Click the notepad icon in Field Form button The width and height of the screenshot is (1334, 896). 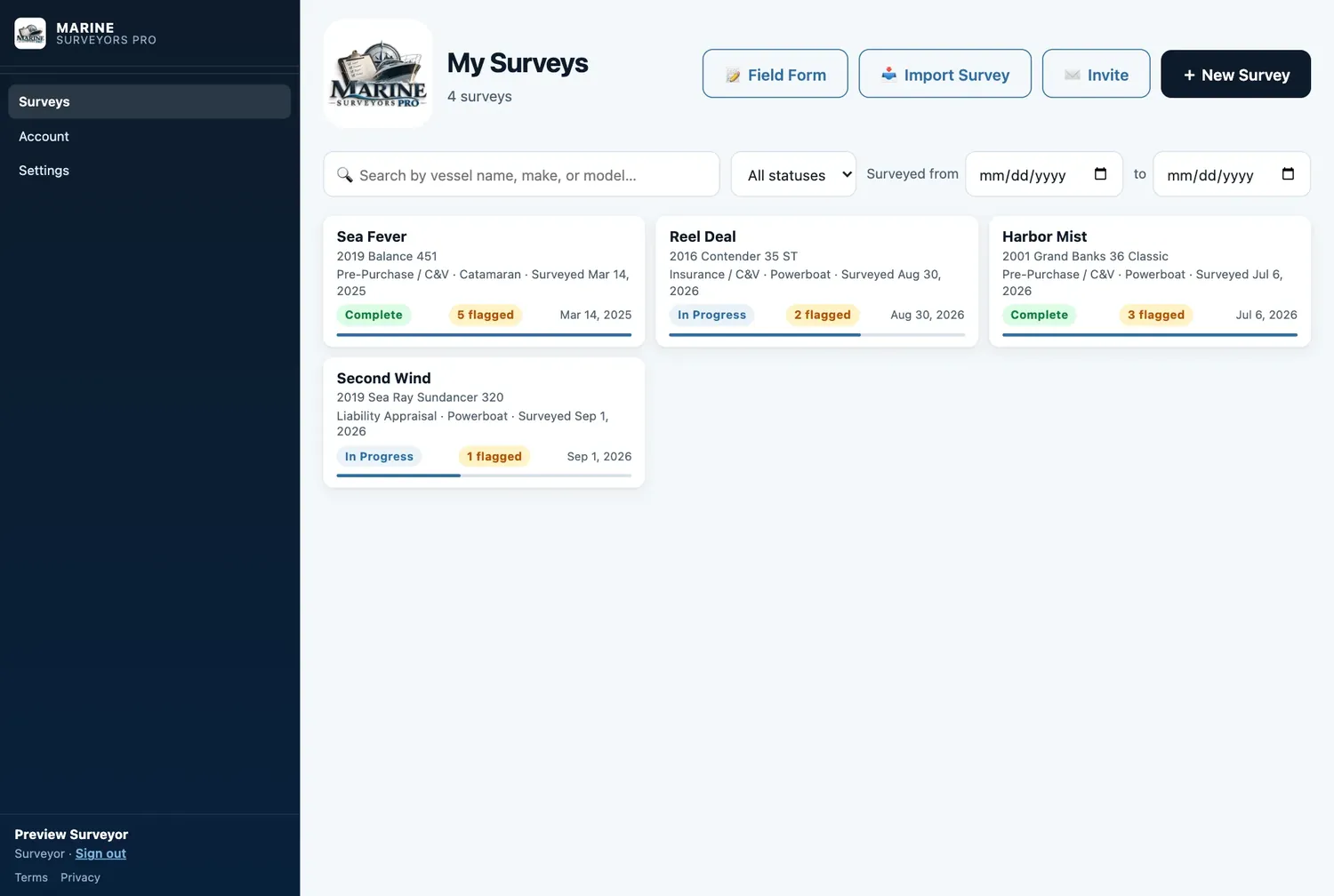point(733,76)
